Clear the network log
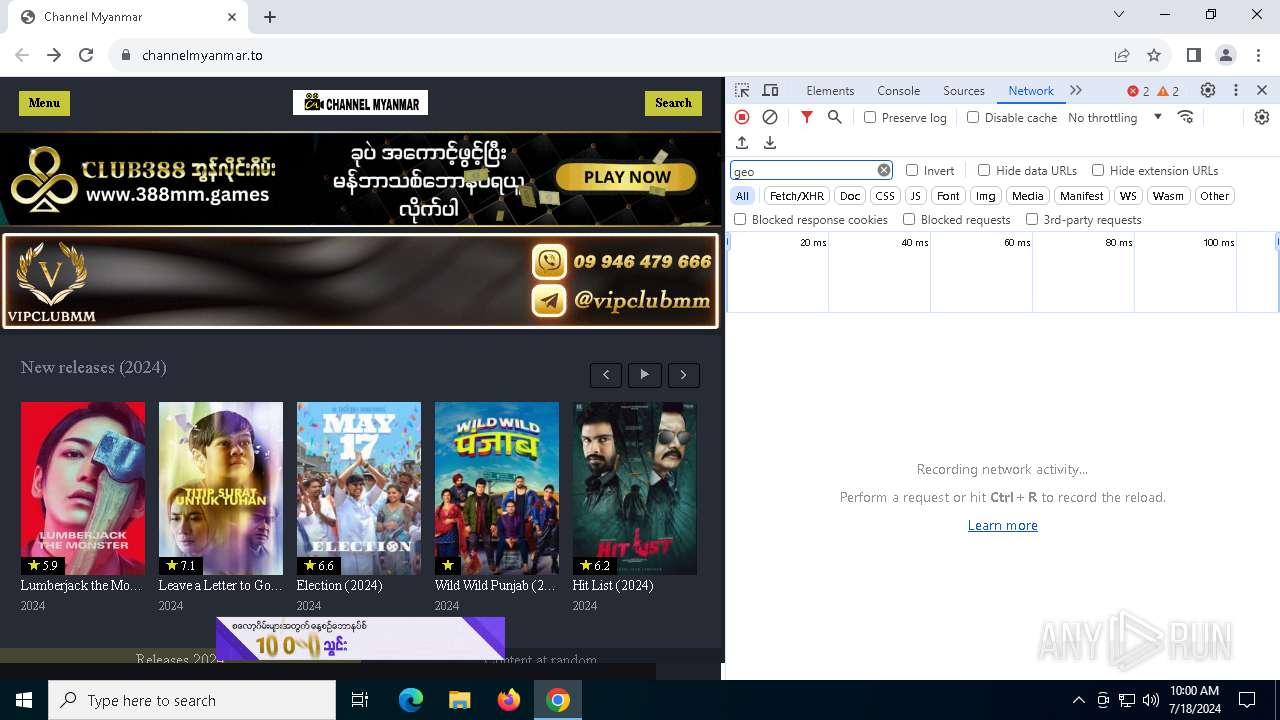Image resolution: width=1280 pixels, height=720 pixels. 770,117
